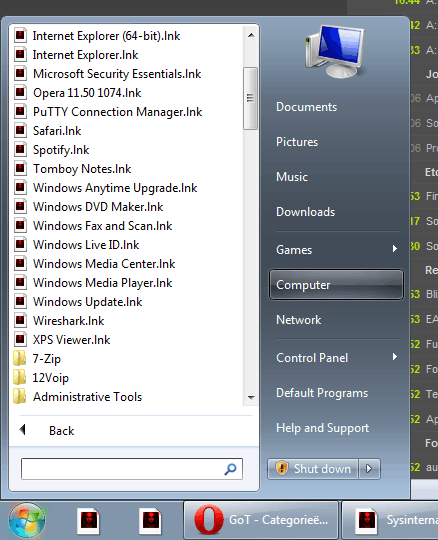
Task: Launch Safari.lnk text entry
Action: pyautogui.click(x=57, y=131)
